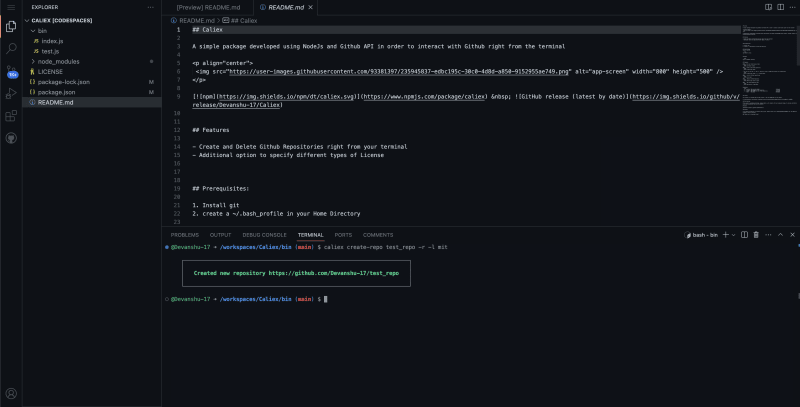Screen dimensions: 800x407
Task: Click the '## Prerequisites:' heading line
Action: click(220, 189)
